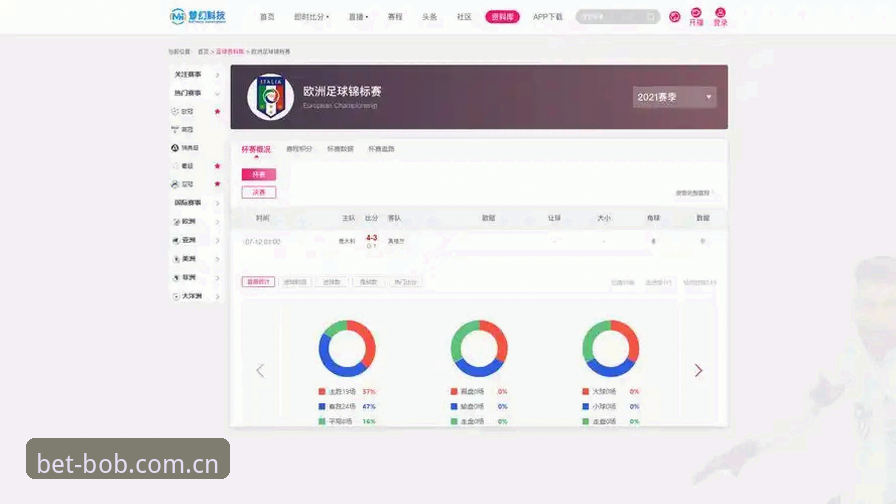Open the 社区 nav item
896x504 pixels.
[x=464, y=17]
